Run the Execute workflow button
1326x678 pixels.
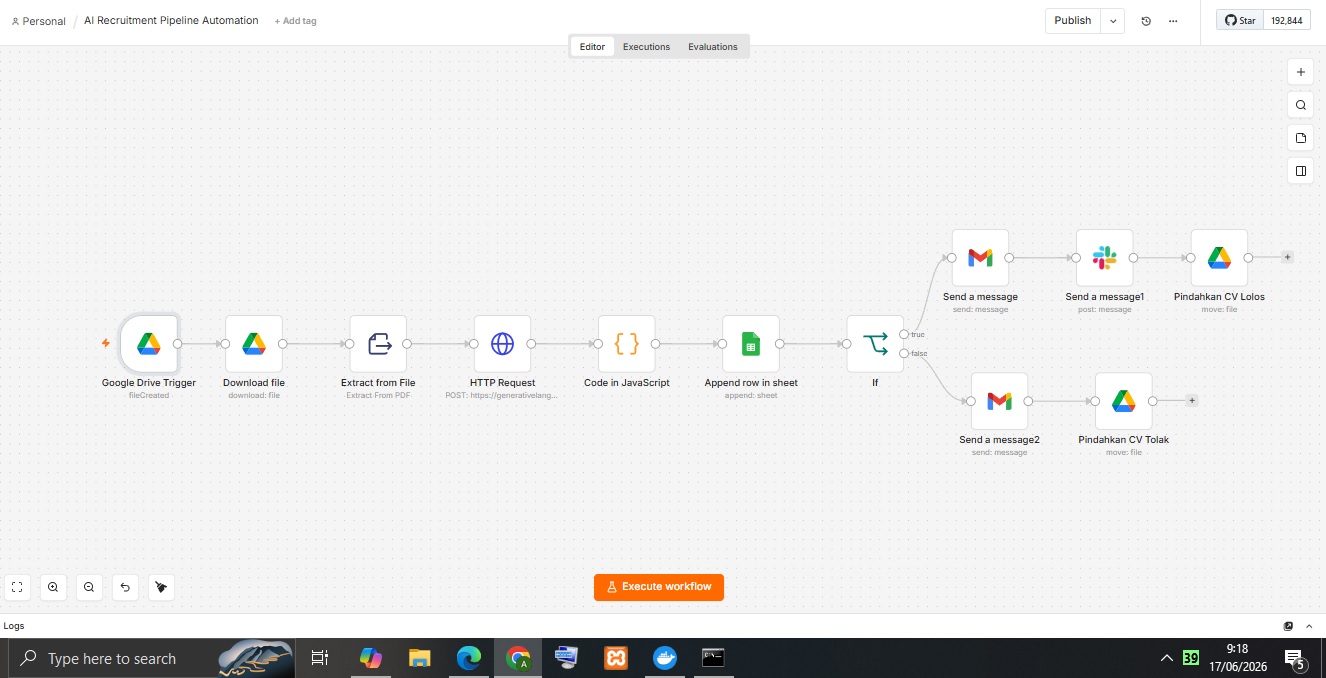659,587
